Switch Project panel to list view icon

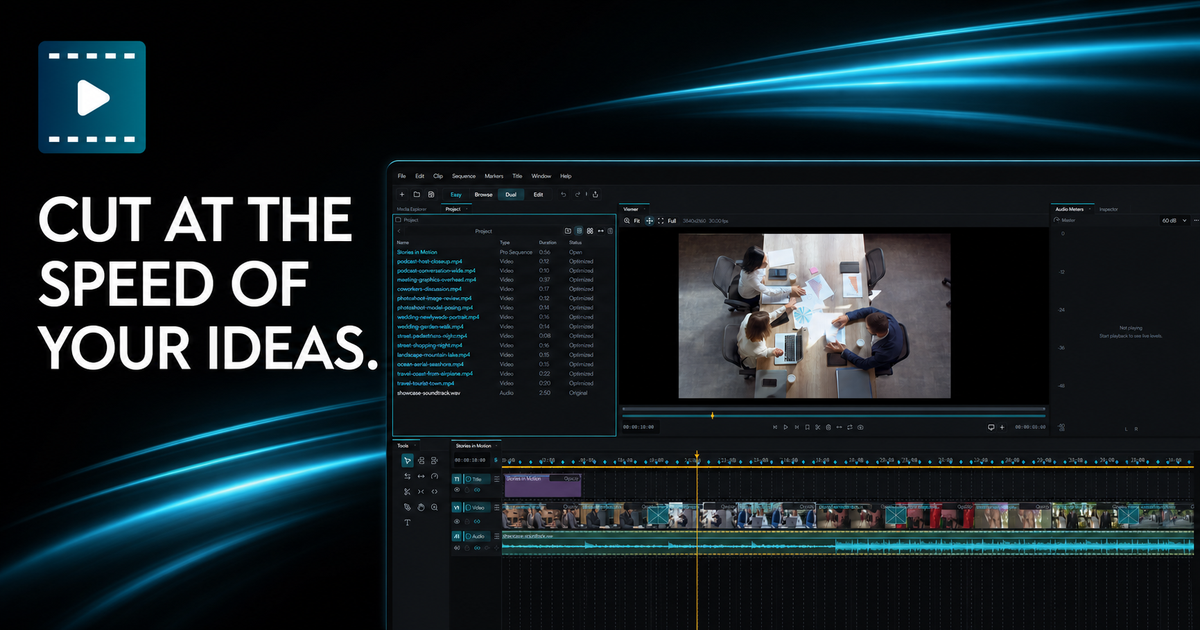pyautogui.click(x=579, y=231)
